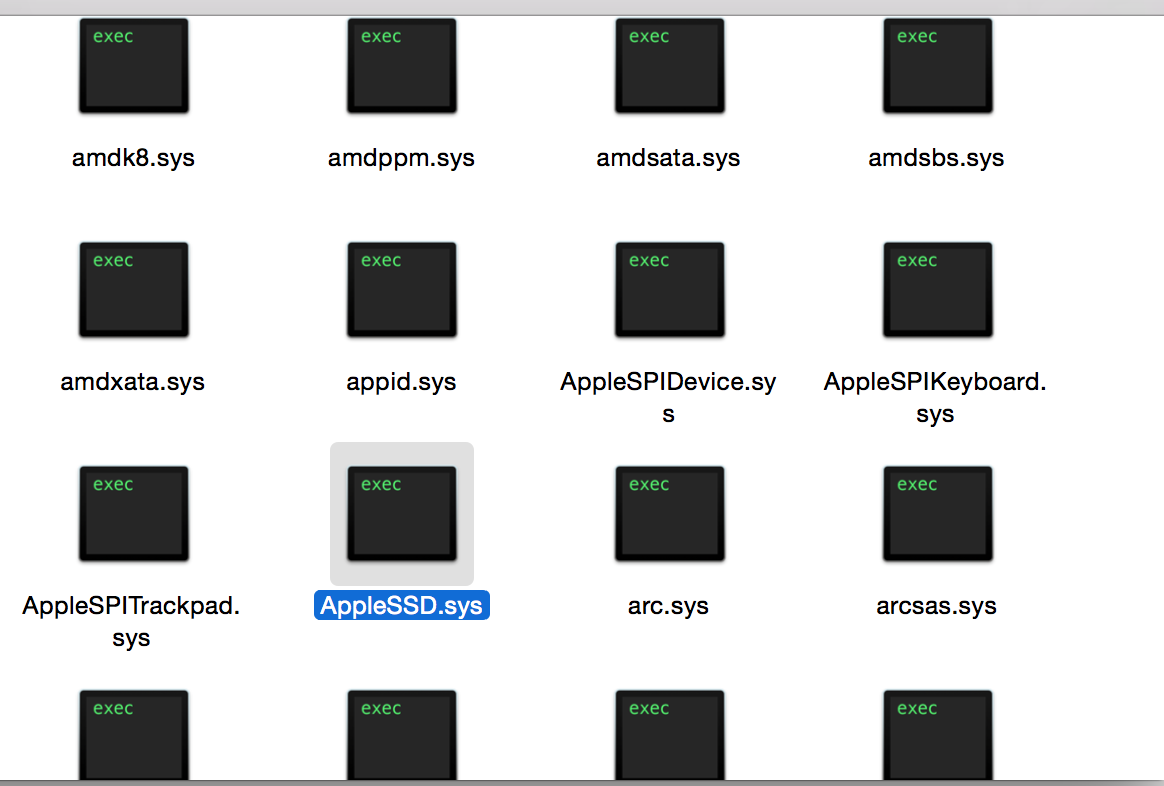This screenshot has width=1164, height=786.
Task: Click the arcsas.sys file name
Action: 936,606
